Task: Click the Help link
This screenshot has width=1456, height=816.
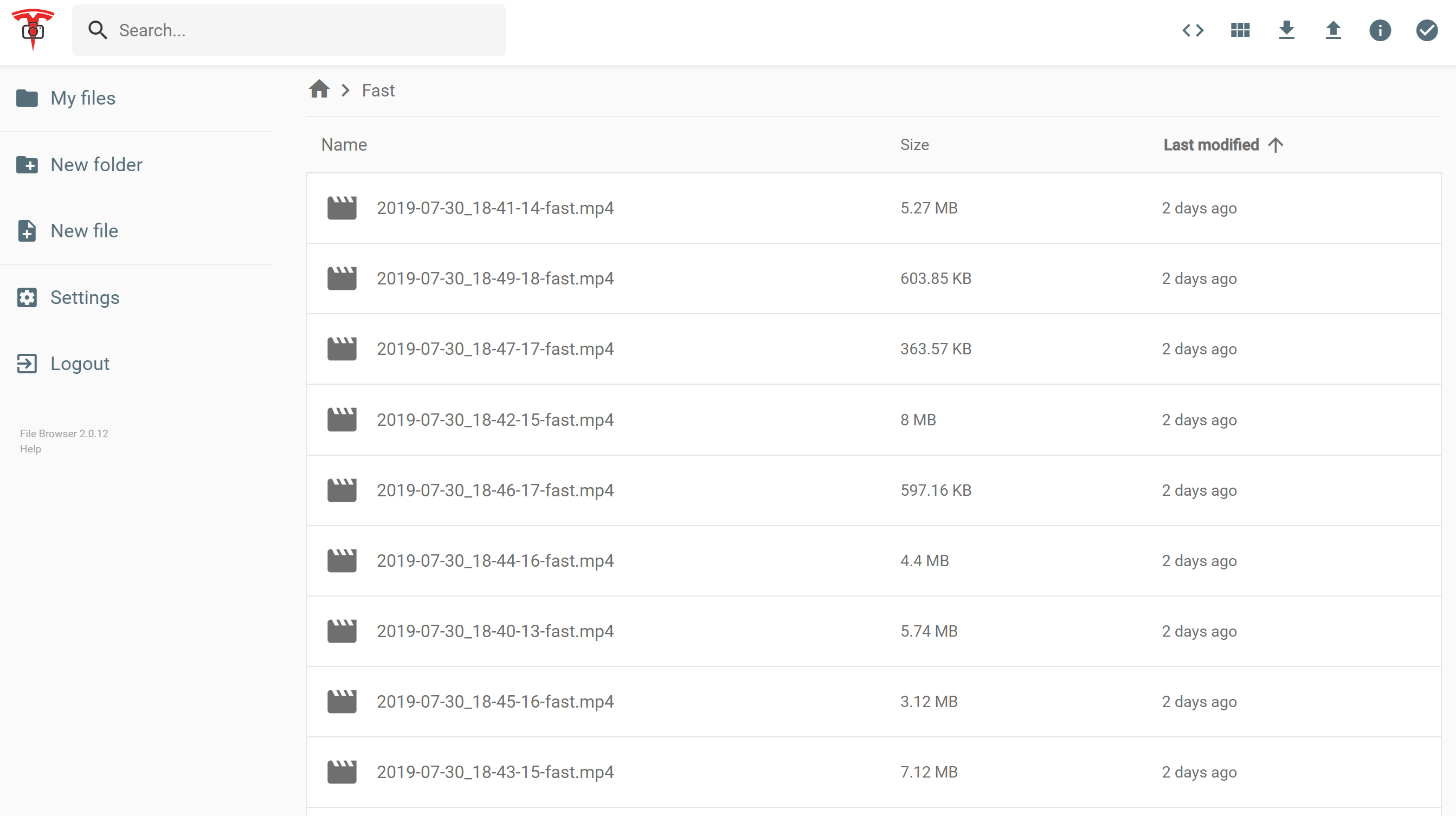Action: pos(30,449)
